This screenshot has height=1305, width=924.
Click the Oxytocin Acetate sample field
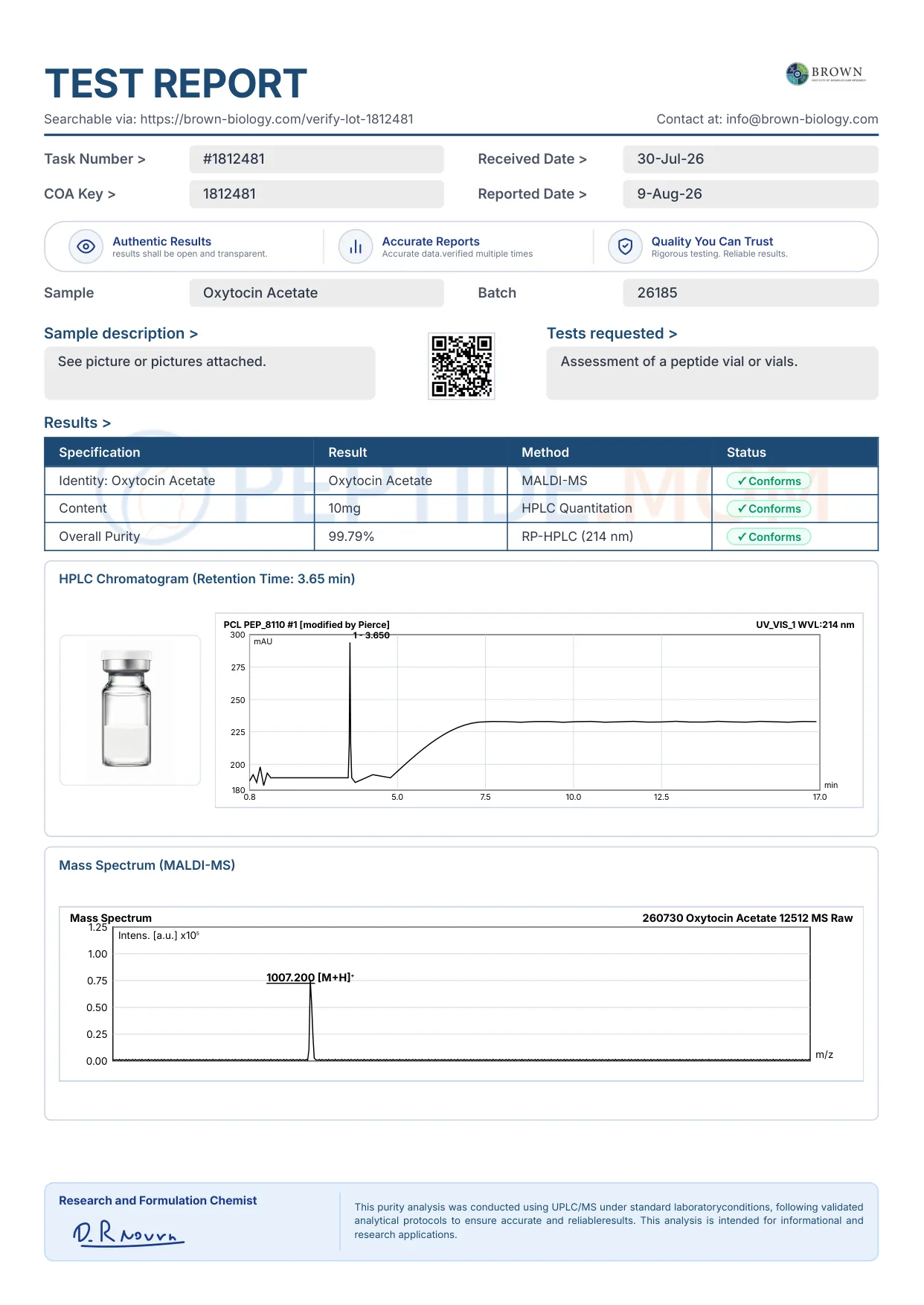point(316,293)
